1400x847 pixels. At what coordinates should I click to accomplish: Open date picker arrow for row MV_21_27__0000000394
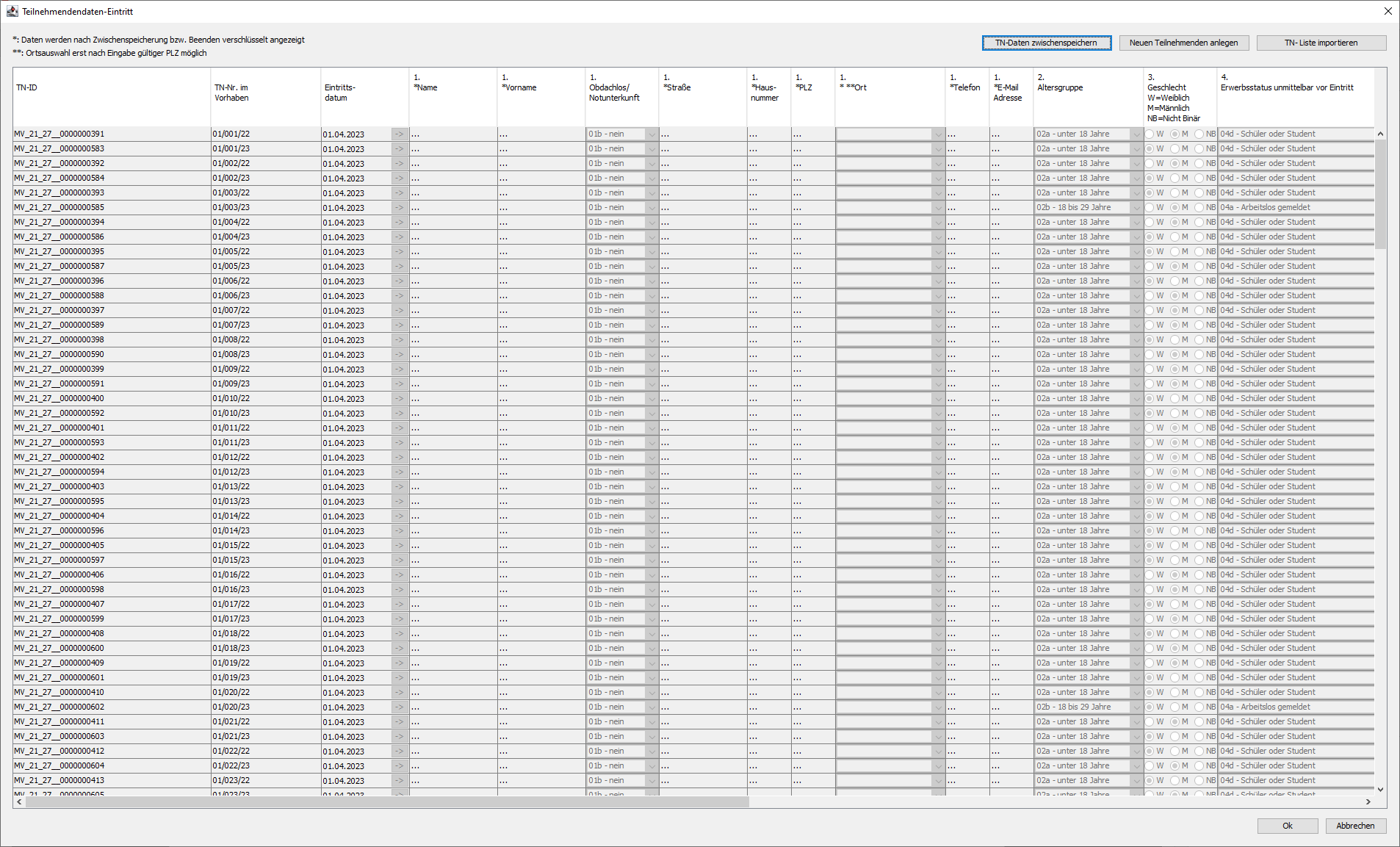(x=400, y=222)
